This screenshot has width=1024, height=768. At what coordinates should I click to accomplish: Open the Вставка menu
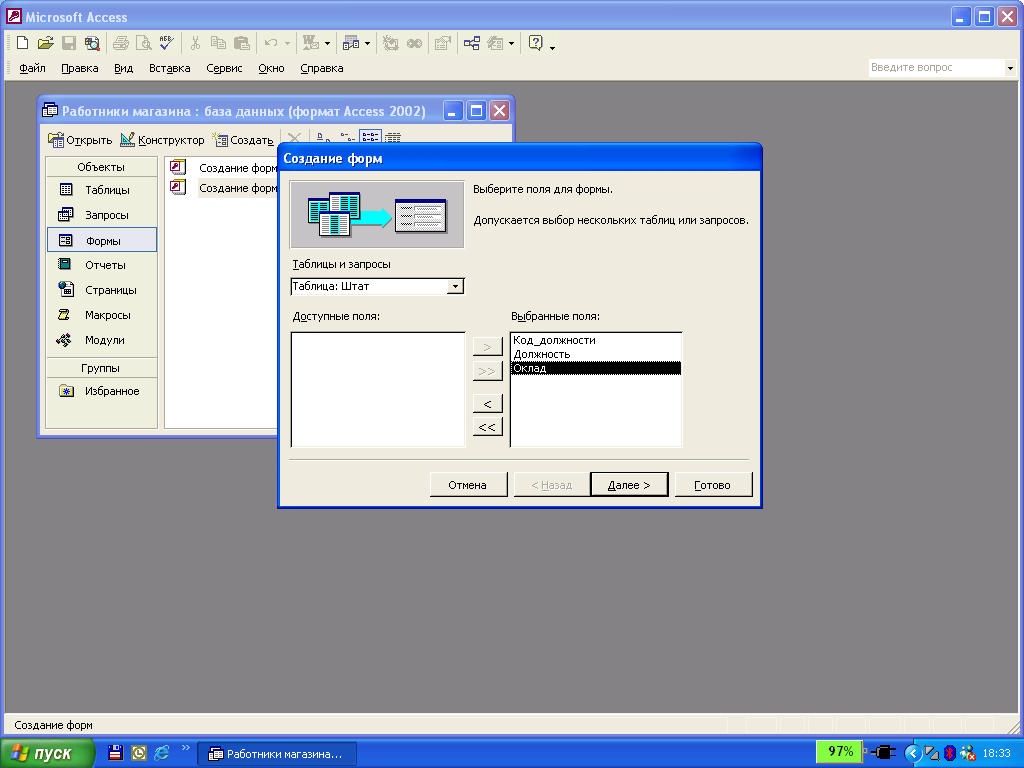[x=170, y=68]
